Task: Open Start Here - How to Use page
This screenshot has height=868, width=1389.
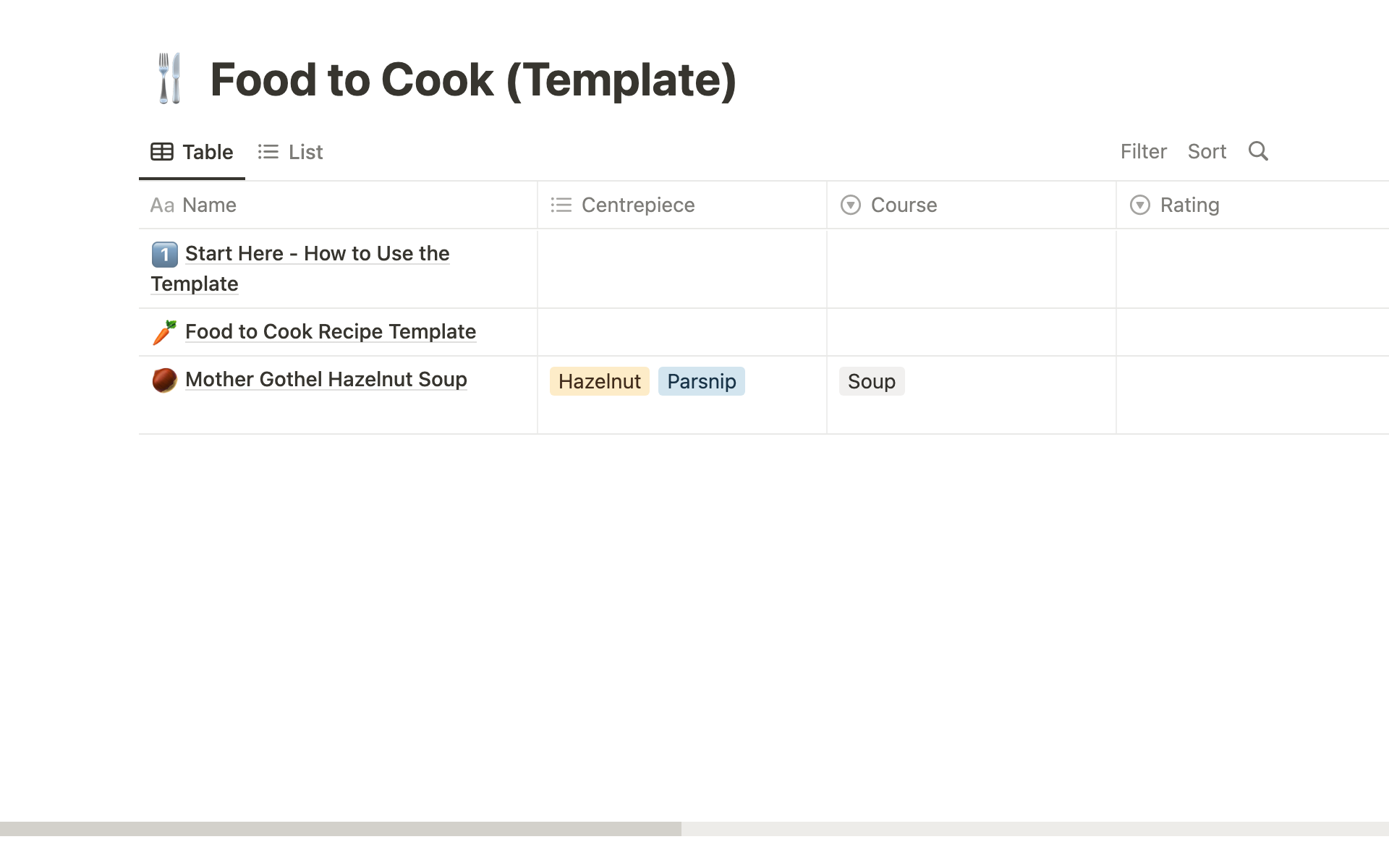Action: (317, 254)
